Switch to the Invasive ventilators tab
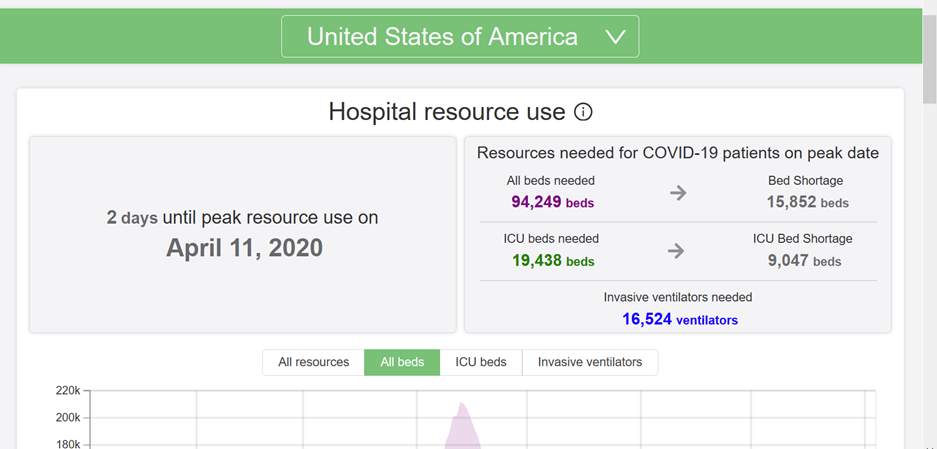 coord(590,362)
